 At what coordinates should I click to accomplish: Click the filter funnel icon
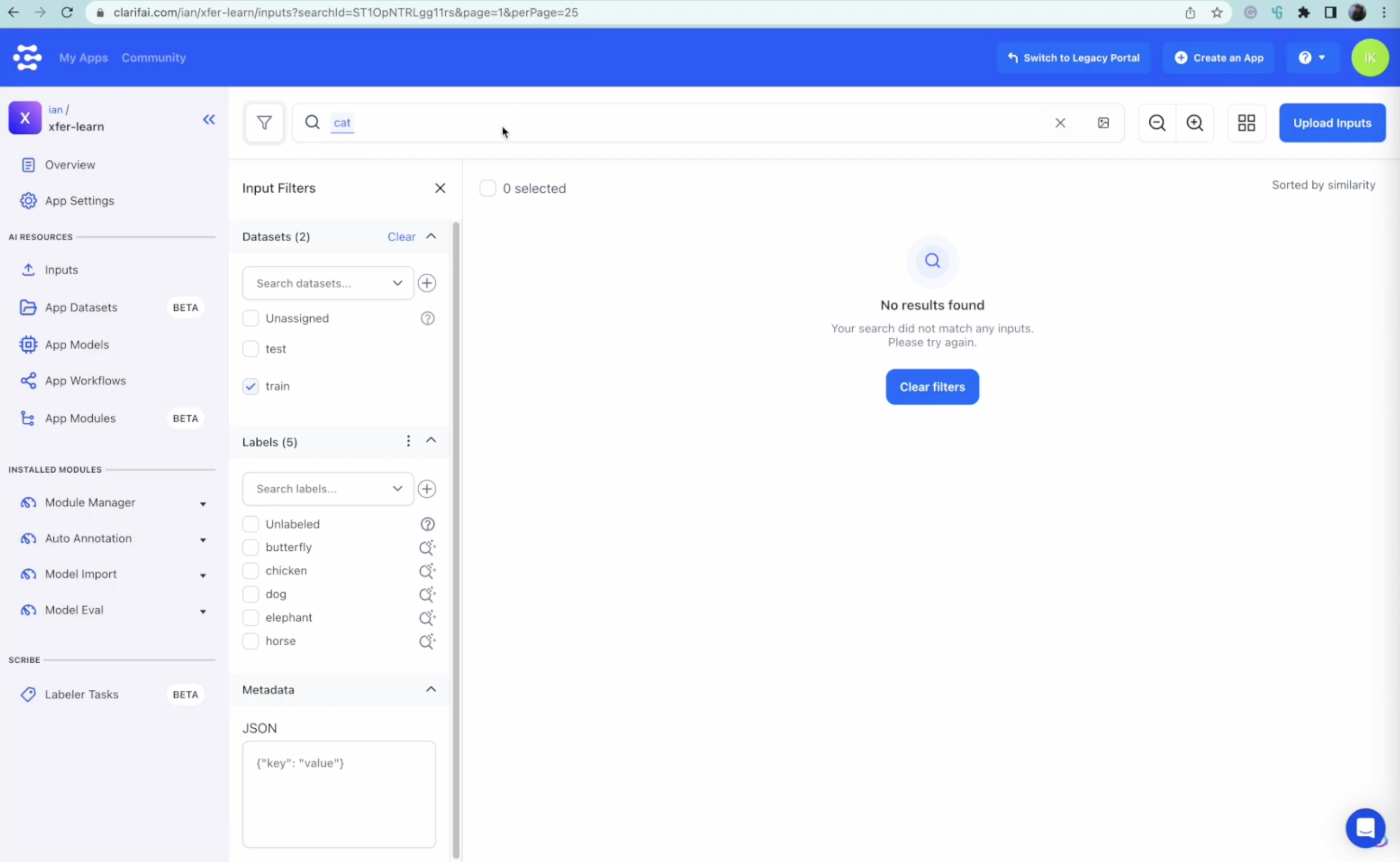click(264, 122)
